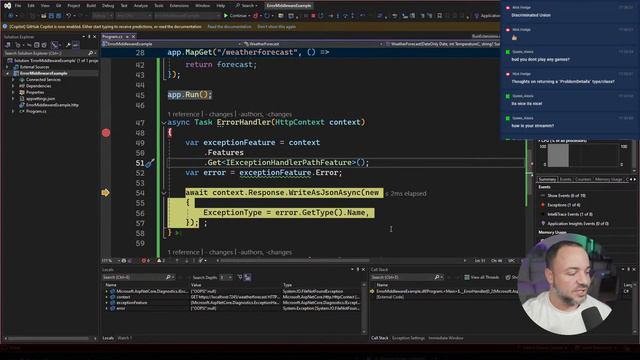This screenshot has width=640, height=360.
Task: Switch to the Call Stack tab
Action: click(x=380, y=338)
